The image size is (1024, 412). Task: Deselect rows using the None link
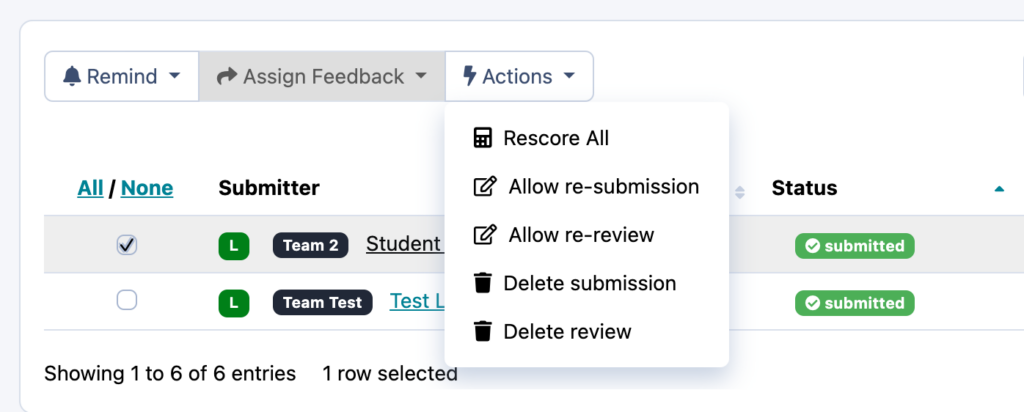[147, 188]
